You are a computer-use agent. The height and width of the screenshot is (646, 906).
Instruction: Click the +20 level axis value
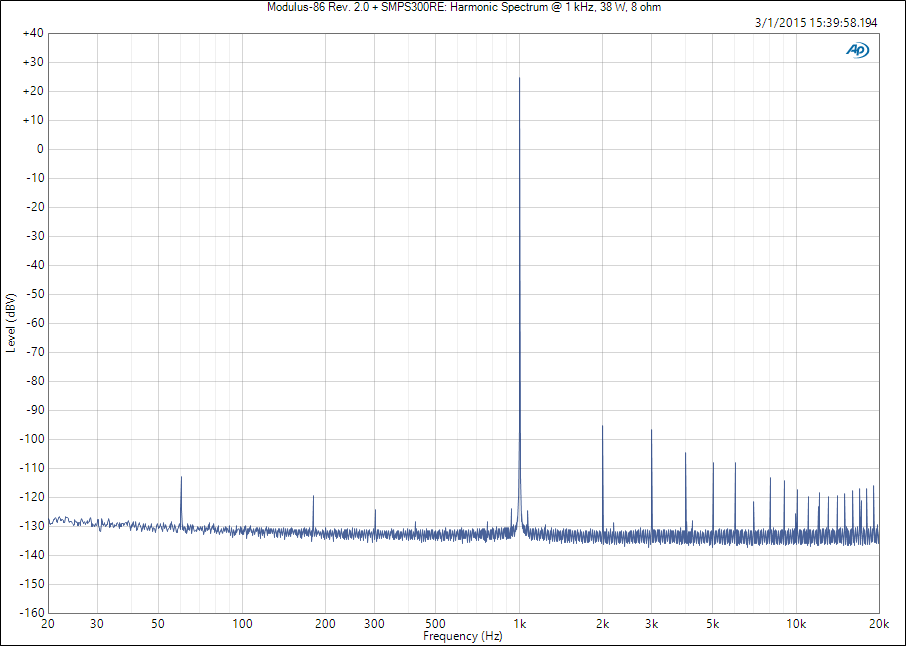click(x=33, y=91)
